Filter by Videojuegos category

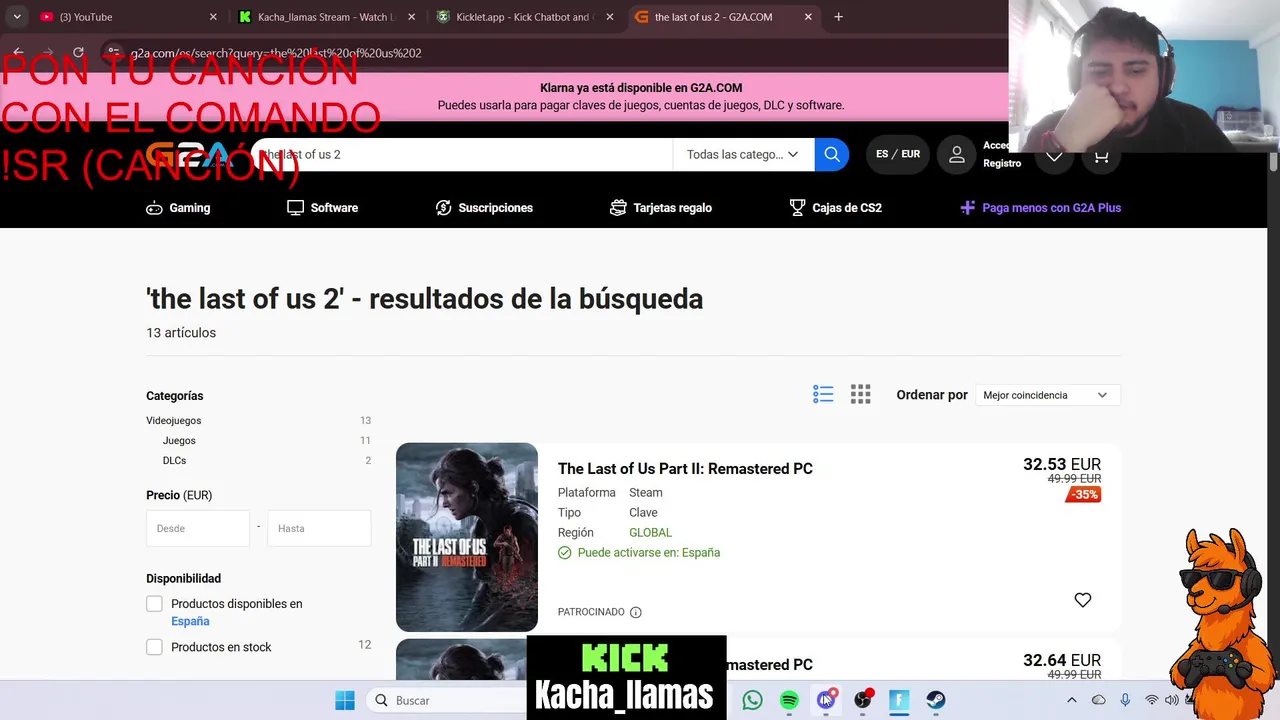[174, 421]
